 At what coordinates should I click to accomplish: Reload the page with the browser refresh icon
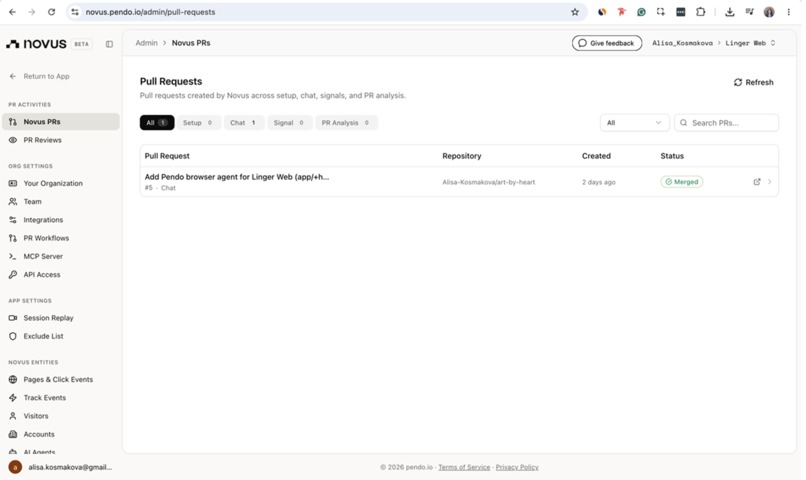(51, 12)
